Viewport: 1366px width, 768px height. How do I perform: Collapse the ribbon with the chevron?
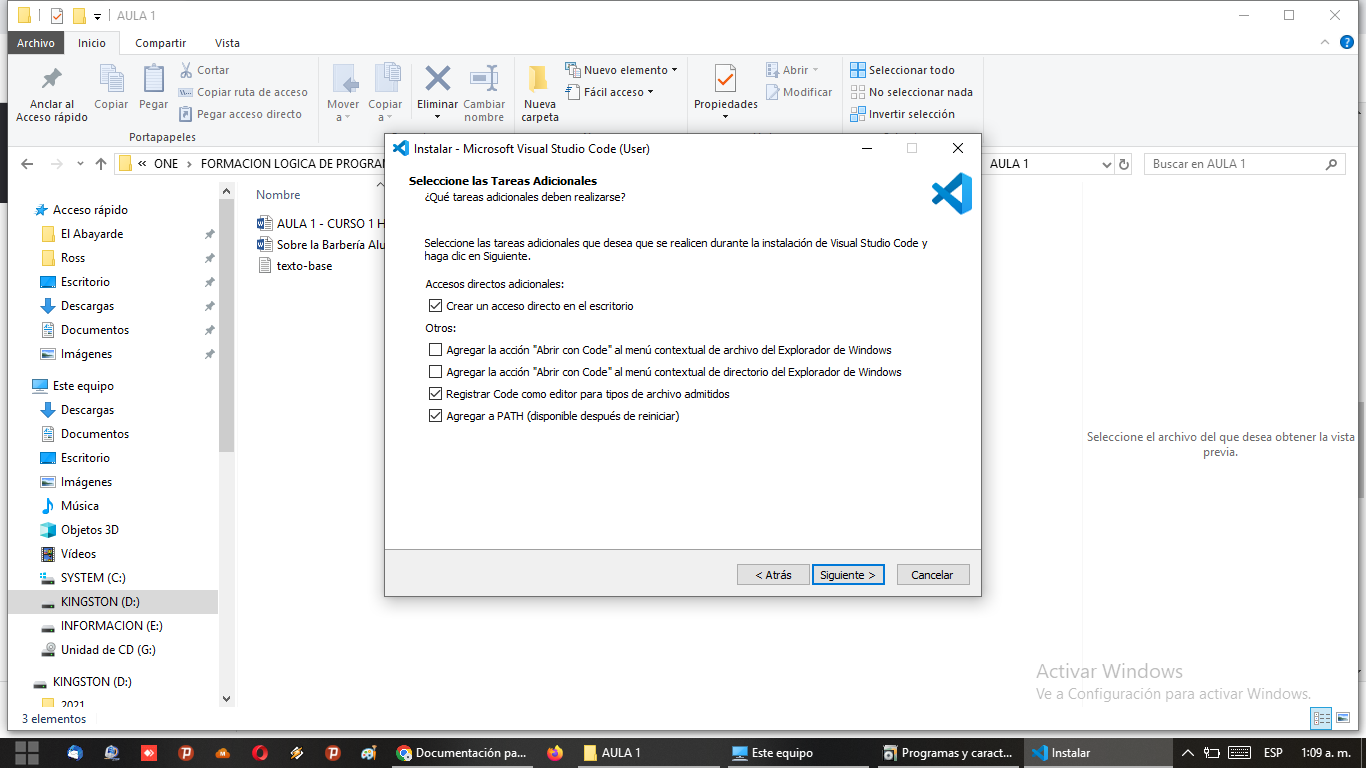[1323, 43]
